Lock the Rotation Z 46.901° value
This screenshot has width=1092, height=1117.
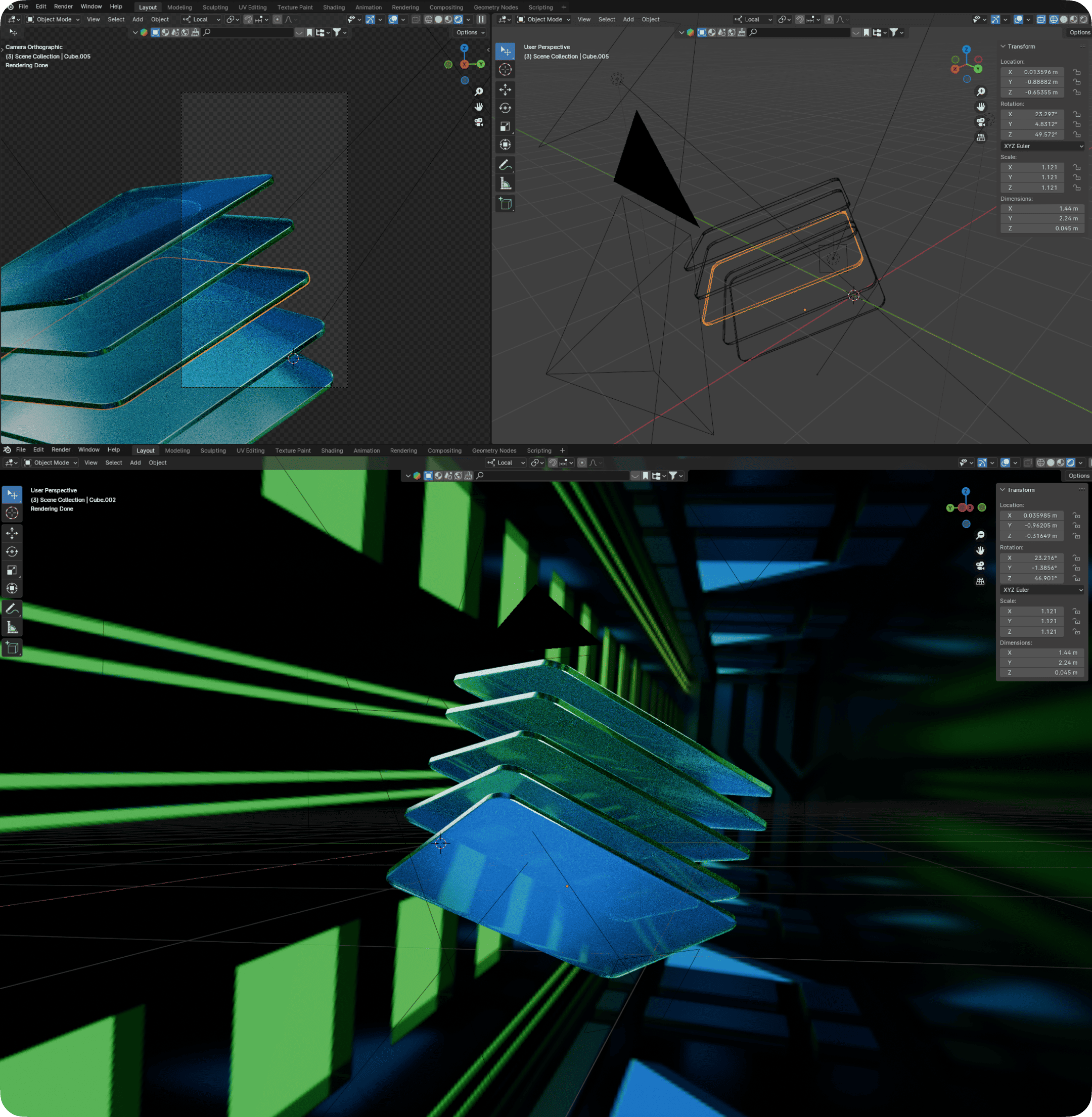click(x=1076, y=578)
